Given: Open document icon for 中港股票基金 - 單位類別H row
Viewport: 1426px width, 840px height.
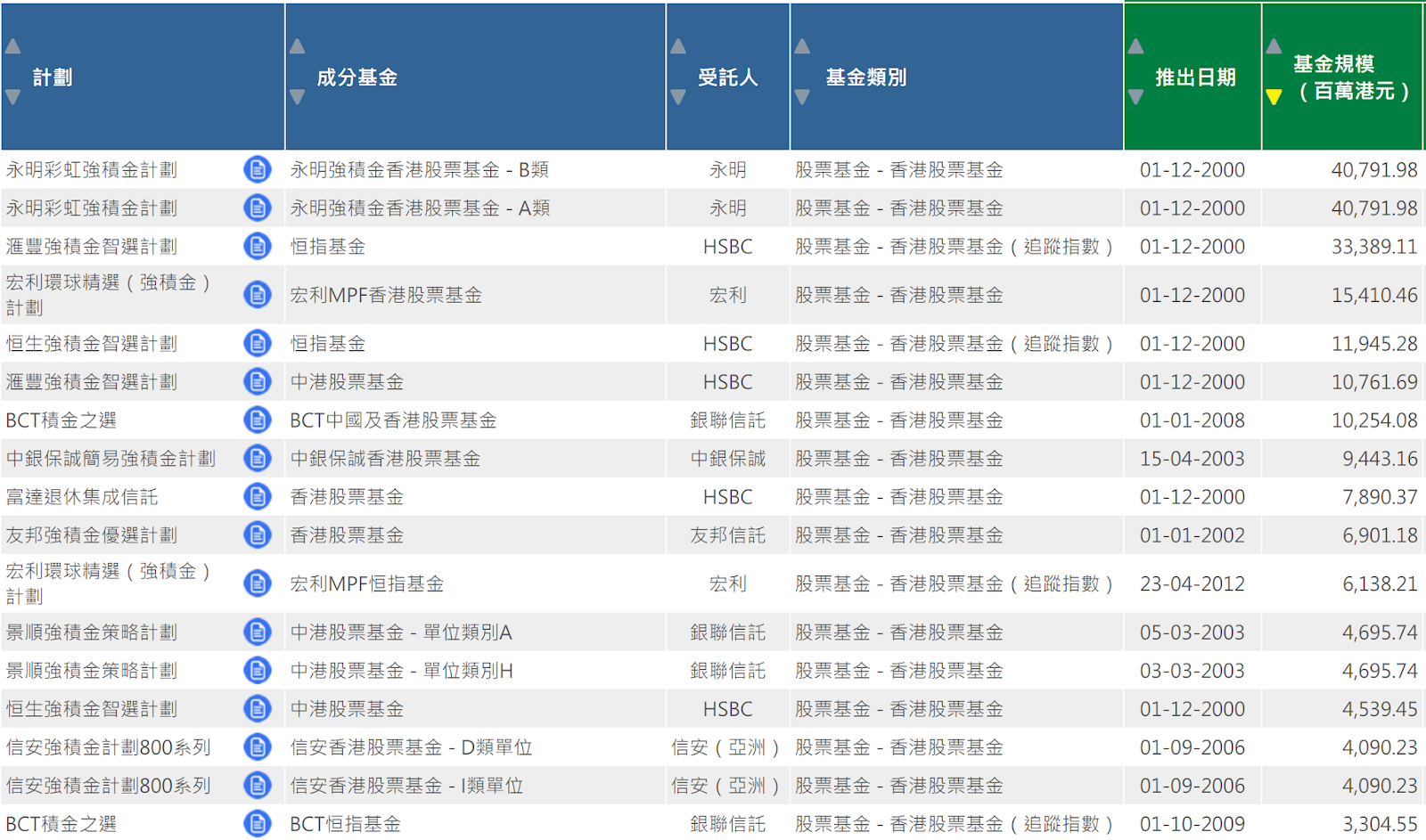Looking at the screenshot, I should tap(258, 670).
